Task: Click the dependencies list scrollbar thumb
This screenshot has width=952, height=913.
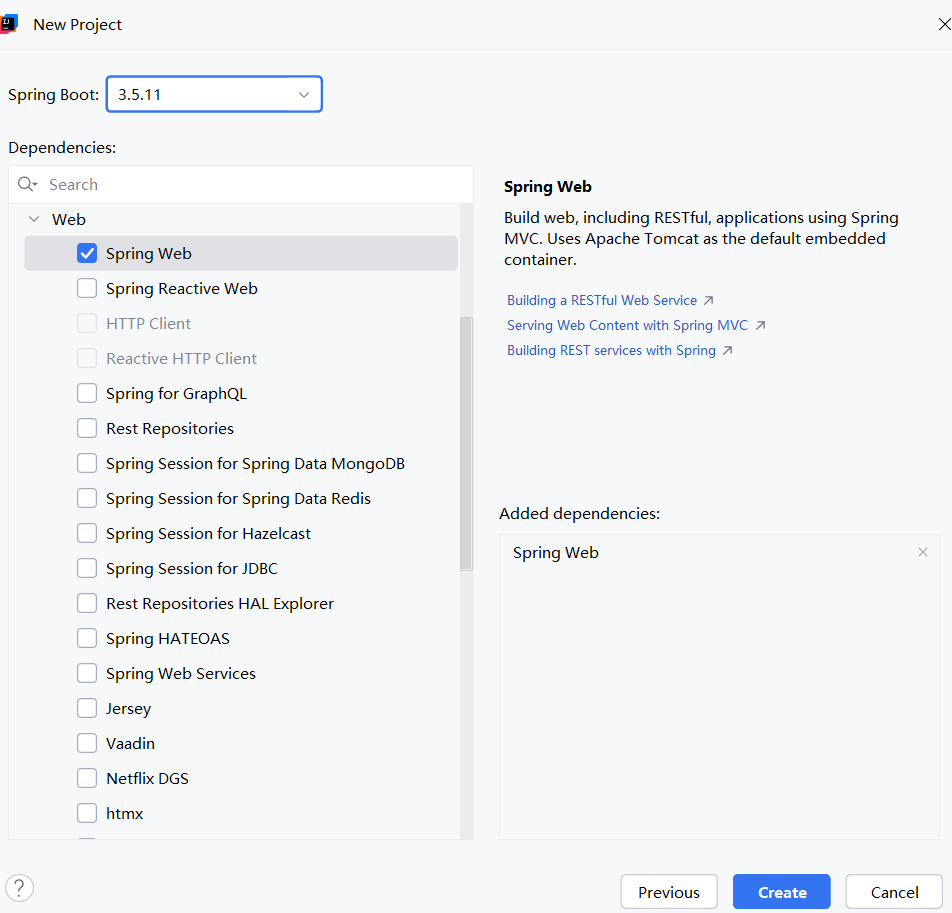Action: [x=466, y=443]
